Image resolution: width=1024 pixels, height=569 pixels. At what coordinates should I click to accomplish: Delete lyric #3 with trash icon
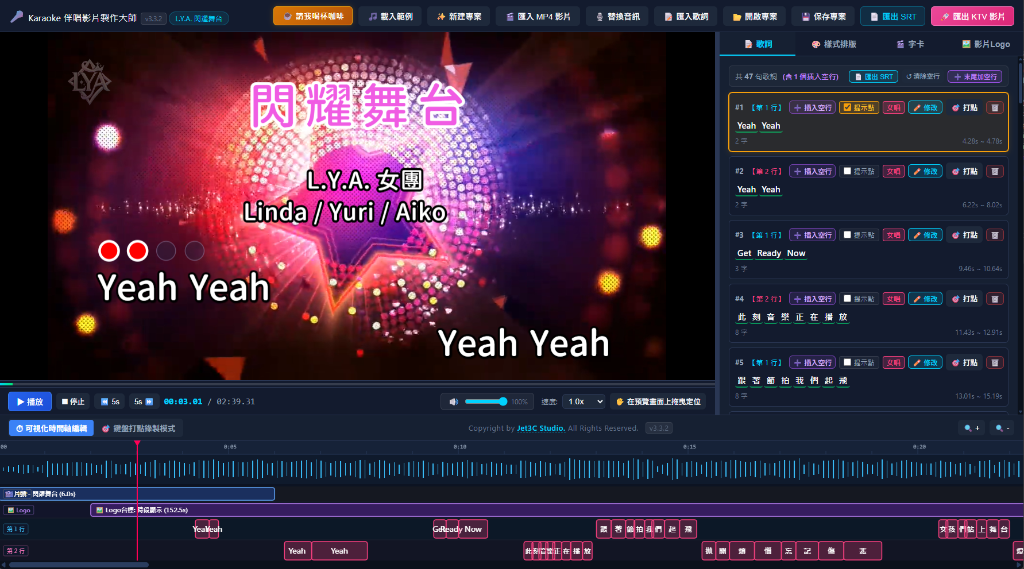pyautogui.click(x=995, y=235)
